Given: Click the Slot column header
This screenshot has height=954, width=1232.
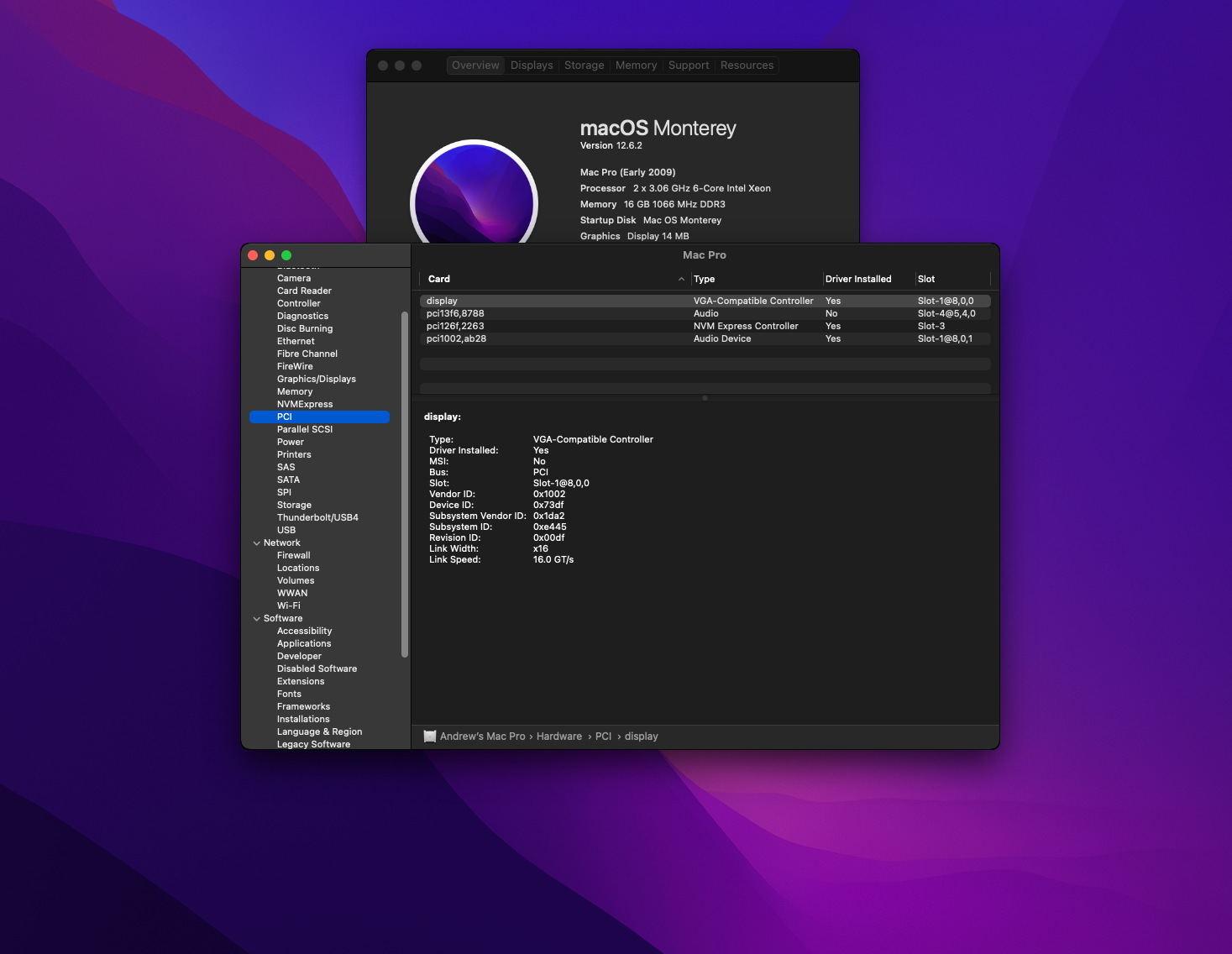Looking at the screenshot, I should pyautogui.click(x=926, y=280).
